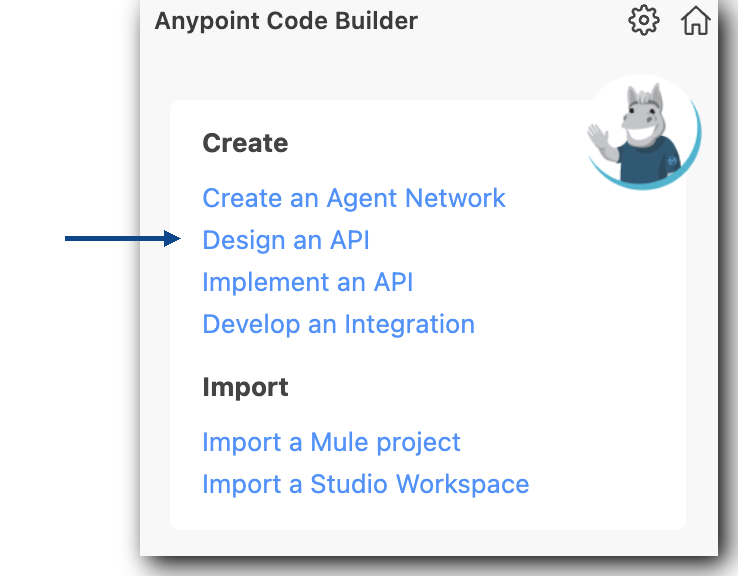Click Import a Mule project
The height and width of the screenshot is (576, 738).
331,443
